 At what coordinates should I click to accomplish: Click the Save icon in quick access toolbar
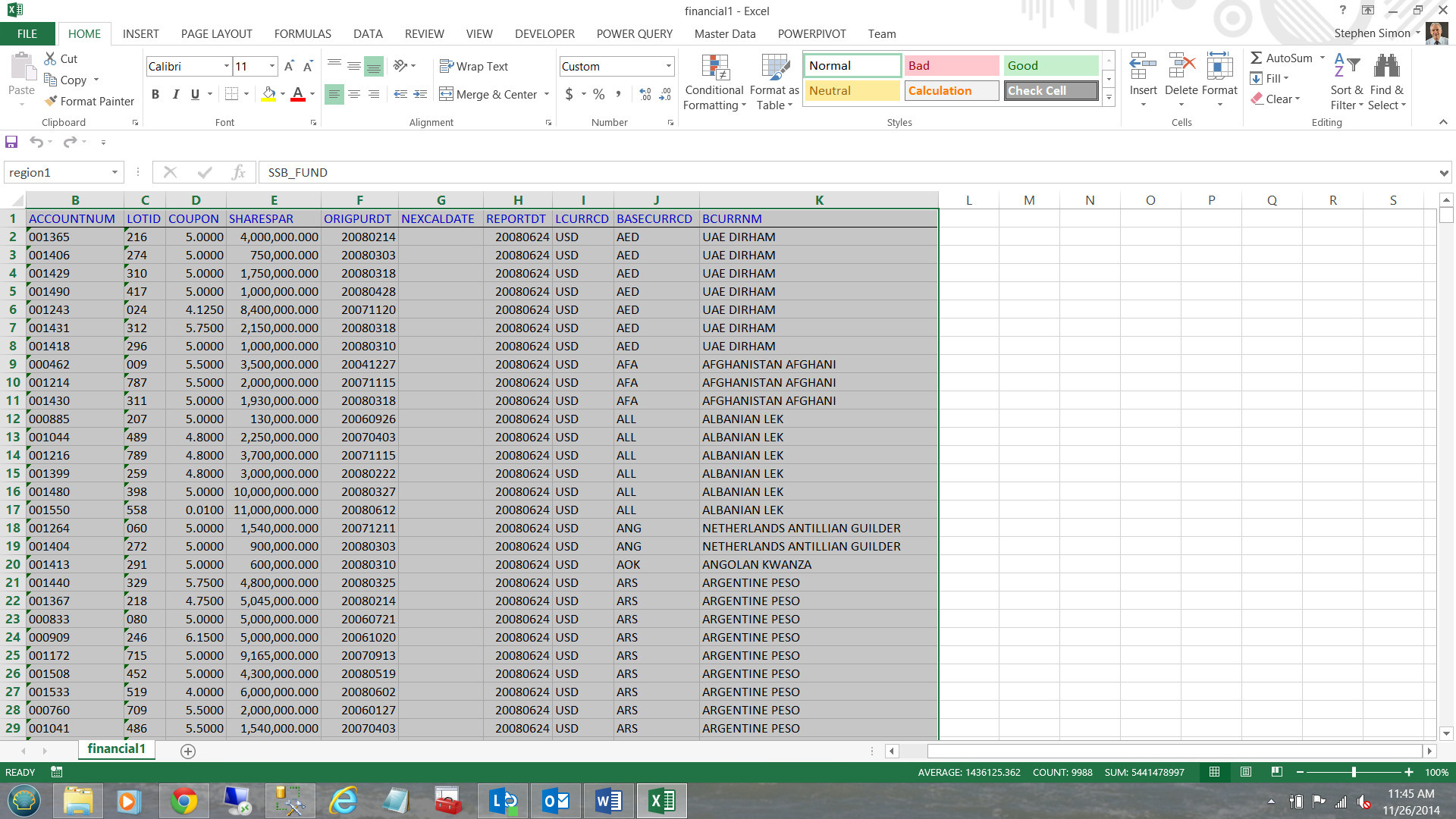(11, 142)
